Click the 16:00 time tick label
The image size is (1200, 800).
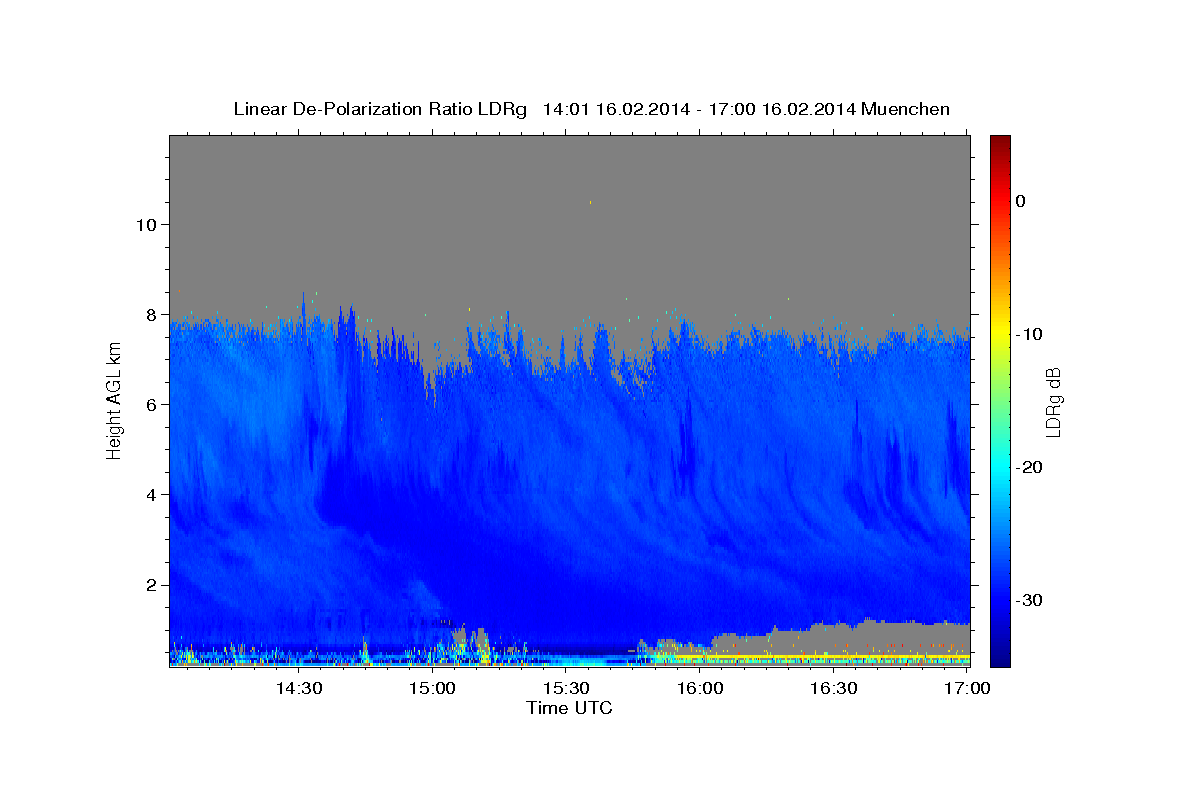[x=700, y=688]
